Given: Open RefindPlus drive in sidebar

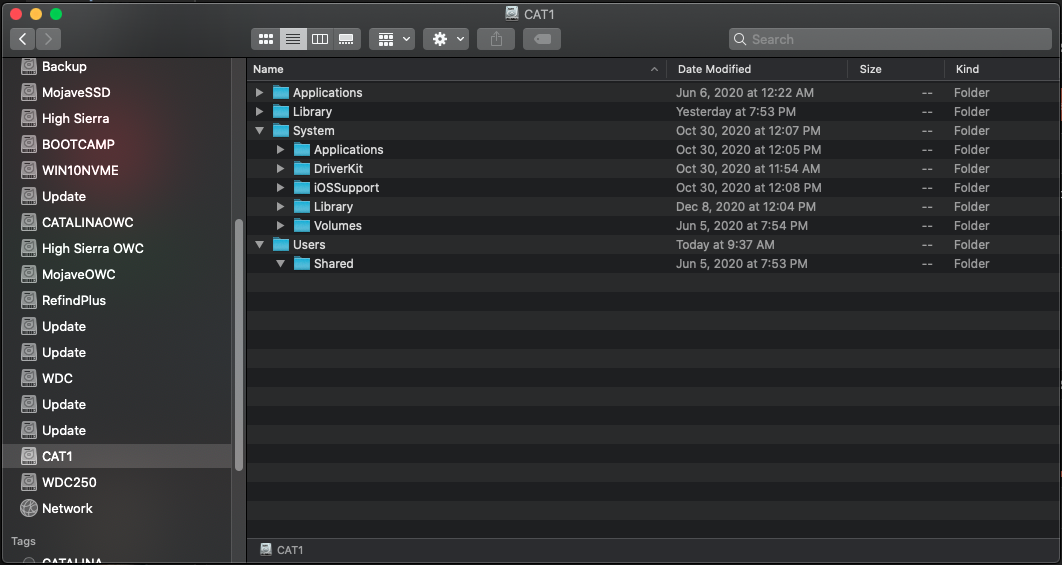Looking at the screenshot, I should tap(118, 300).
